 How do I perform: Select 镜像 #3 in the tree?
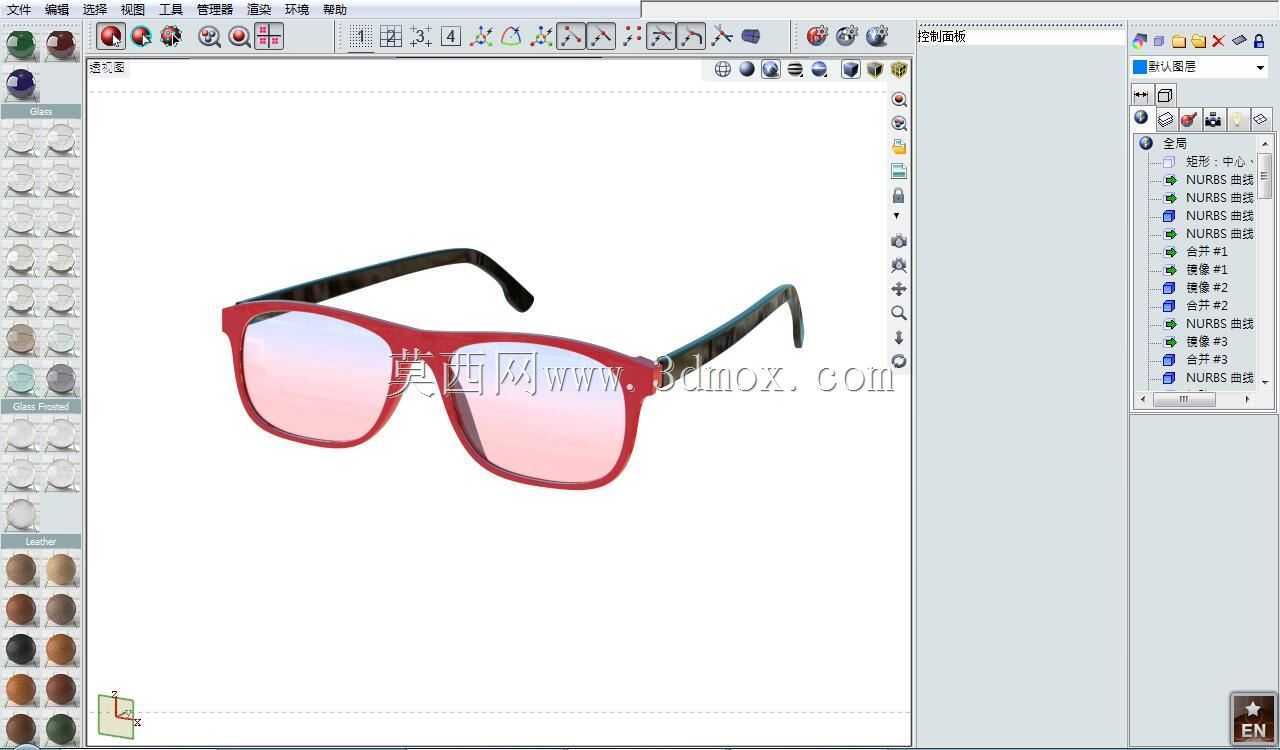click(1206, 341)
